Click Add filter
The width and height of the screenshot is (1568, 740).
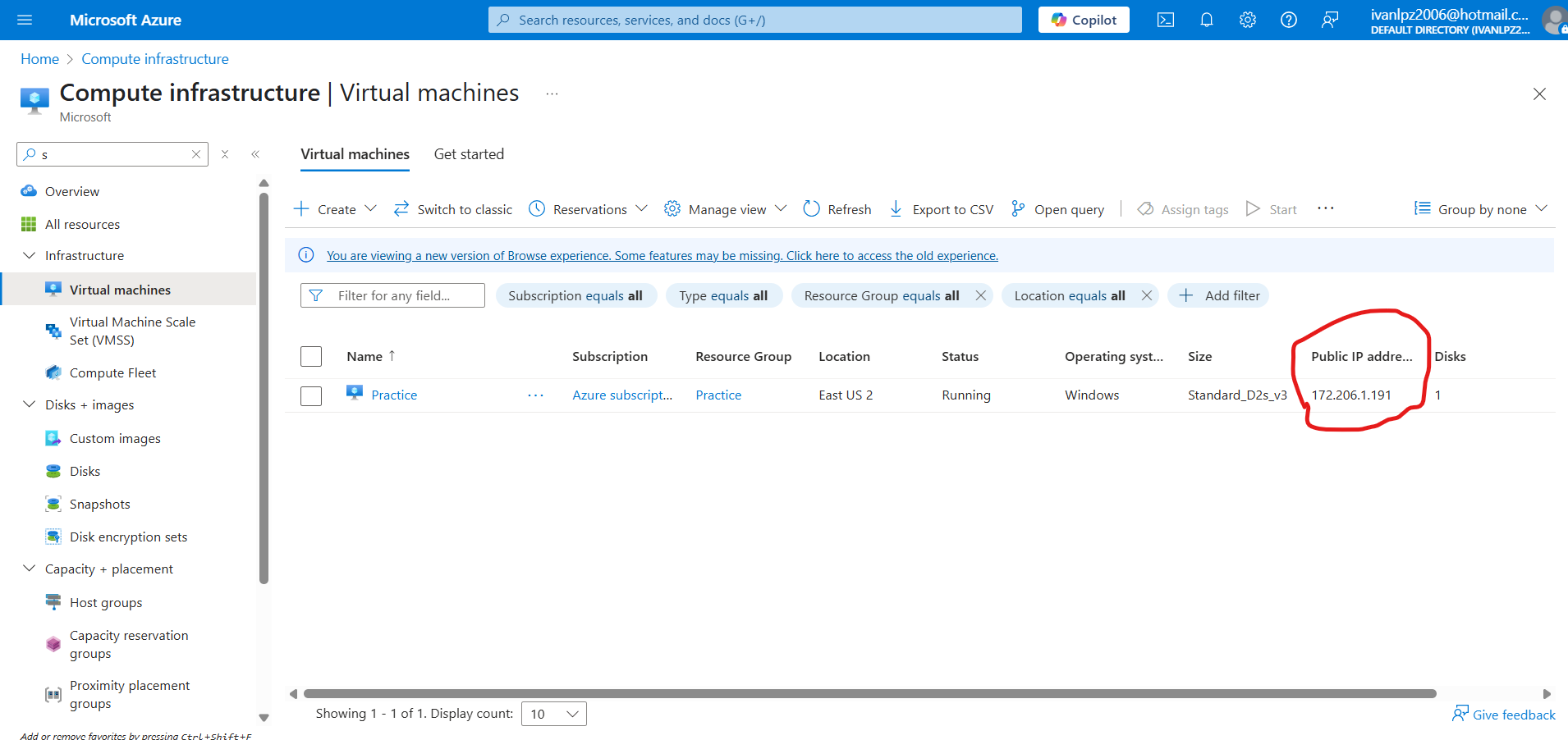click(x=1219, y=295)
